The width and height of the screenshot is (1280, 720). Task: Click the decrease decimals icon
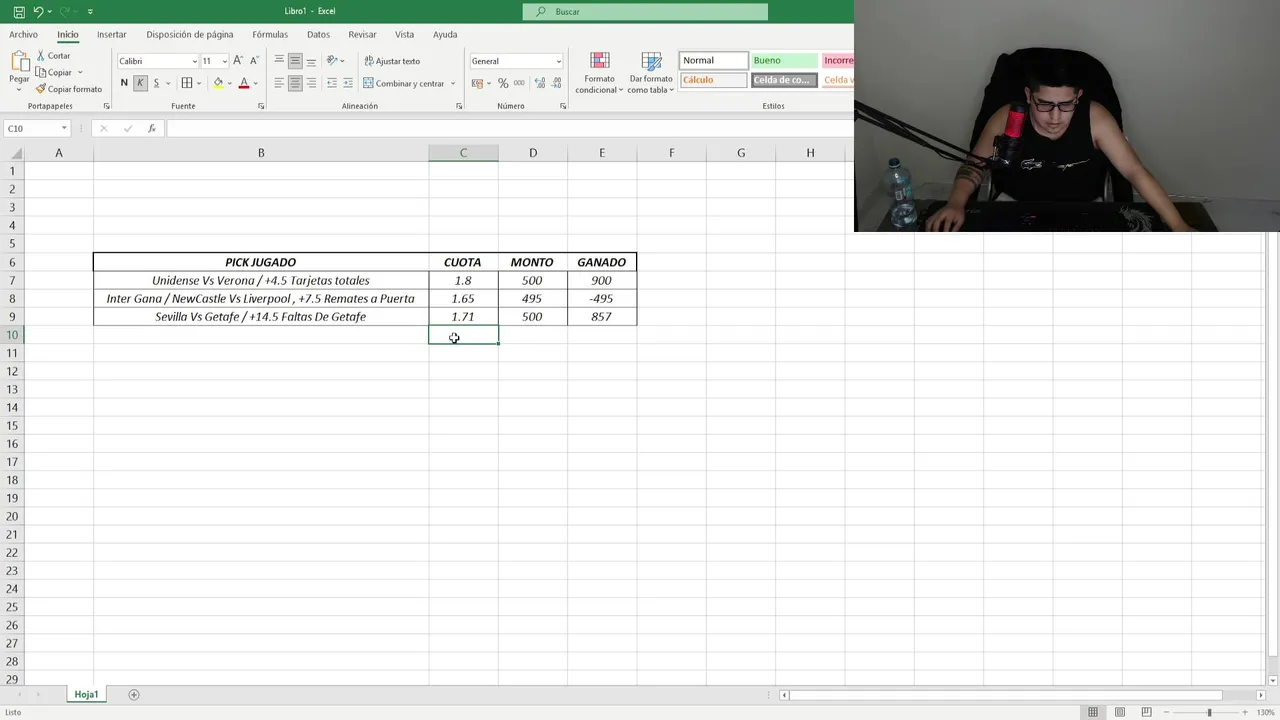click(x=554, y=83)
